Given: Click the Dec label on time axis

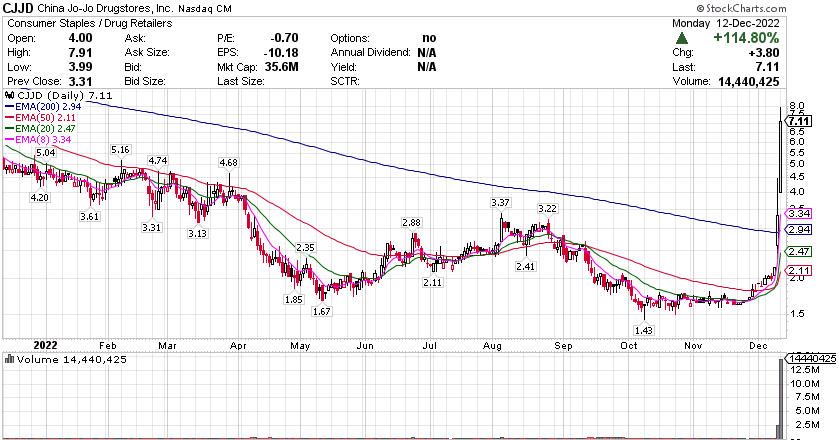Looking at the screenshot, I should coord(758,346).
